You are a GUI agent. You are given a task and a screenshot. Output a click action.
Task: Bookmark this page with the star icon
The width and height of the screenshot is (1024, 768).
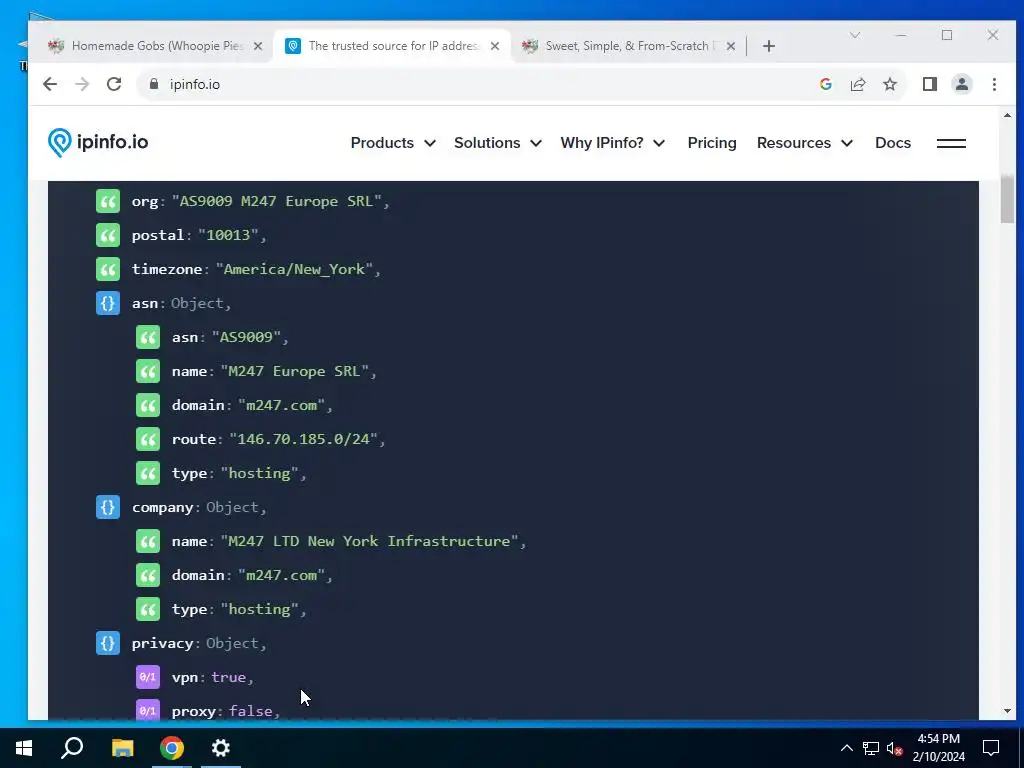(x=889, y=84)
